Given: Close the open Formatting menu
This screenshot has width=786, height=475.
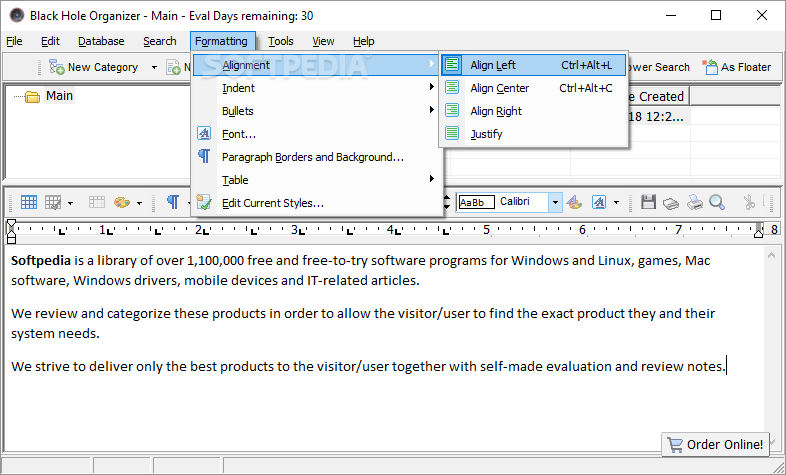Looking at the screenshot, I should pos(221,41).
